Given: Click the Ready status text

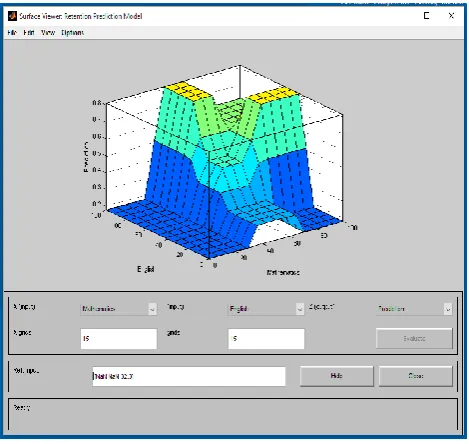Looking at the screenshot, I should pyautogui.click(x=22, y=408).
